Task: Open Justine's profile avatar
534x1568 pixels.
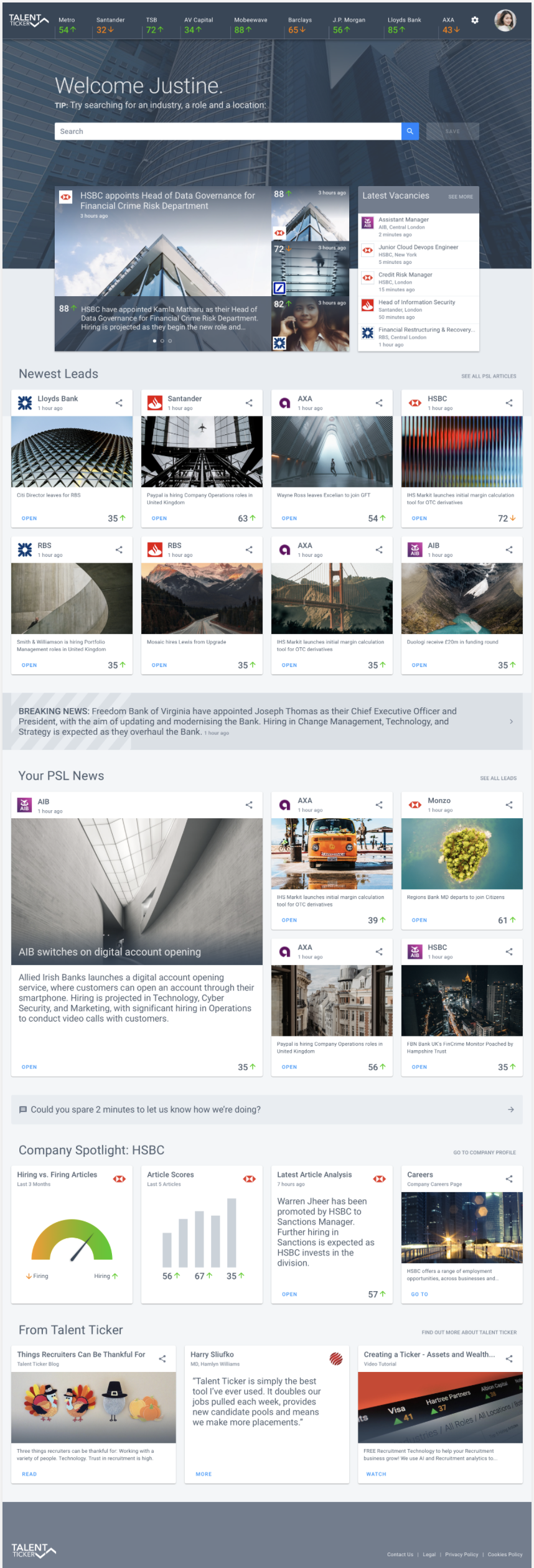Action: [x=505, y=21]
